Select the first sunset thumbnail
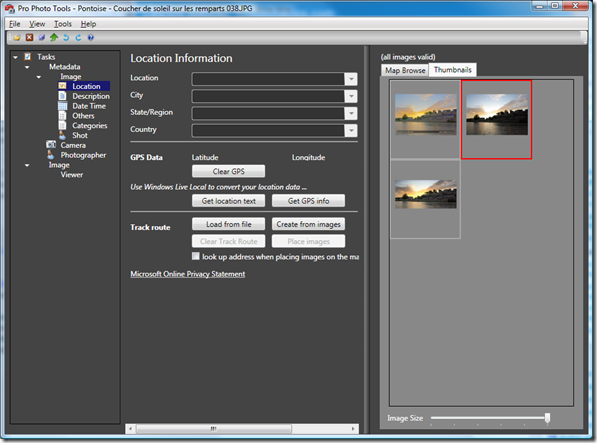Viewport: 597px width, 443px height. click(425, 115)
